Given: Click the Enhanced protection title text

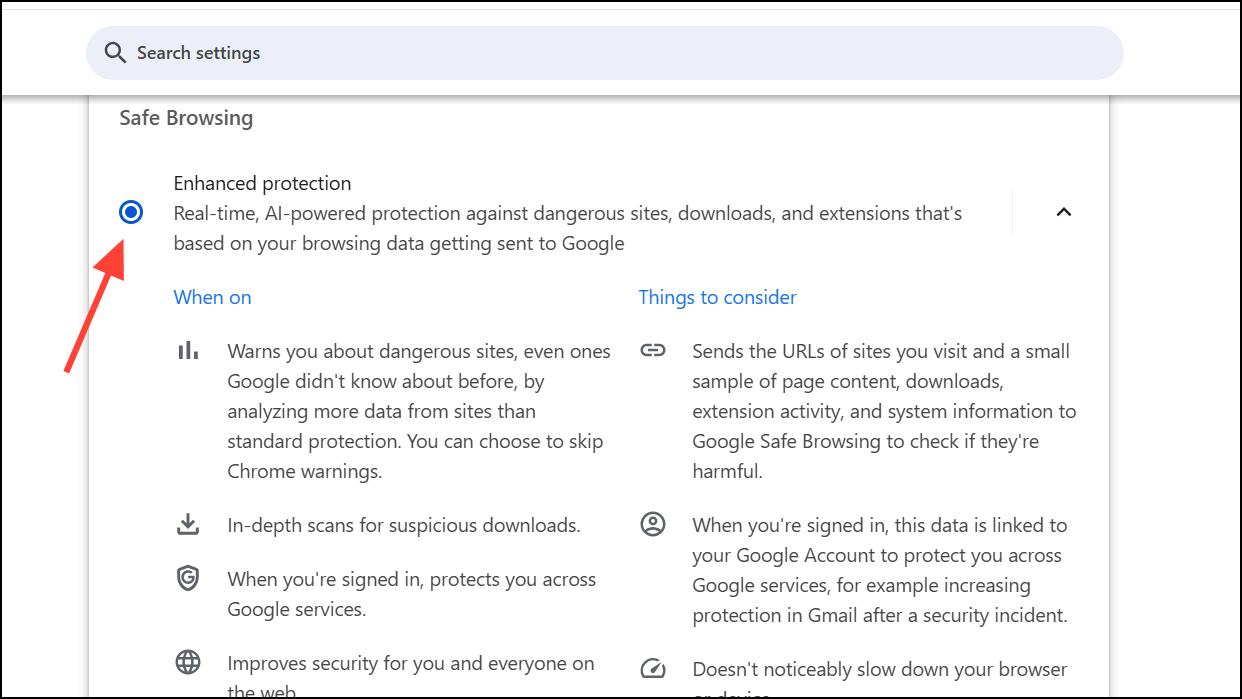Looking at the screenshot, I should point(262,183).
